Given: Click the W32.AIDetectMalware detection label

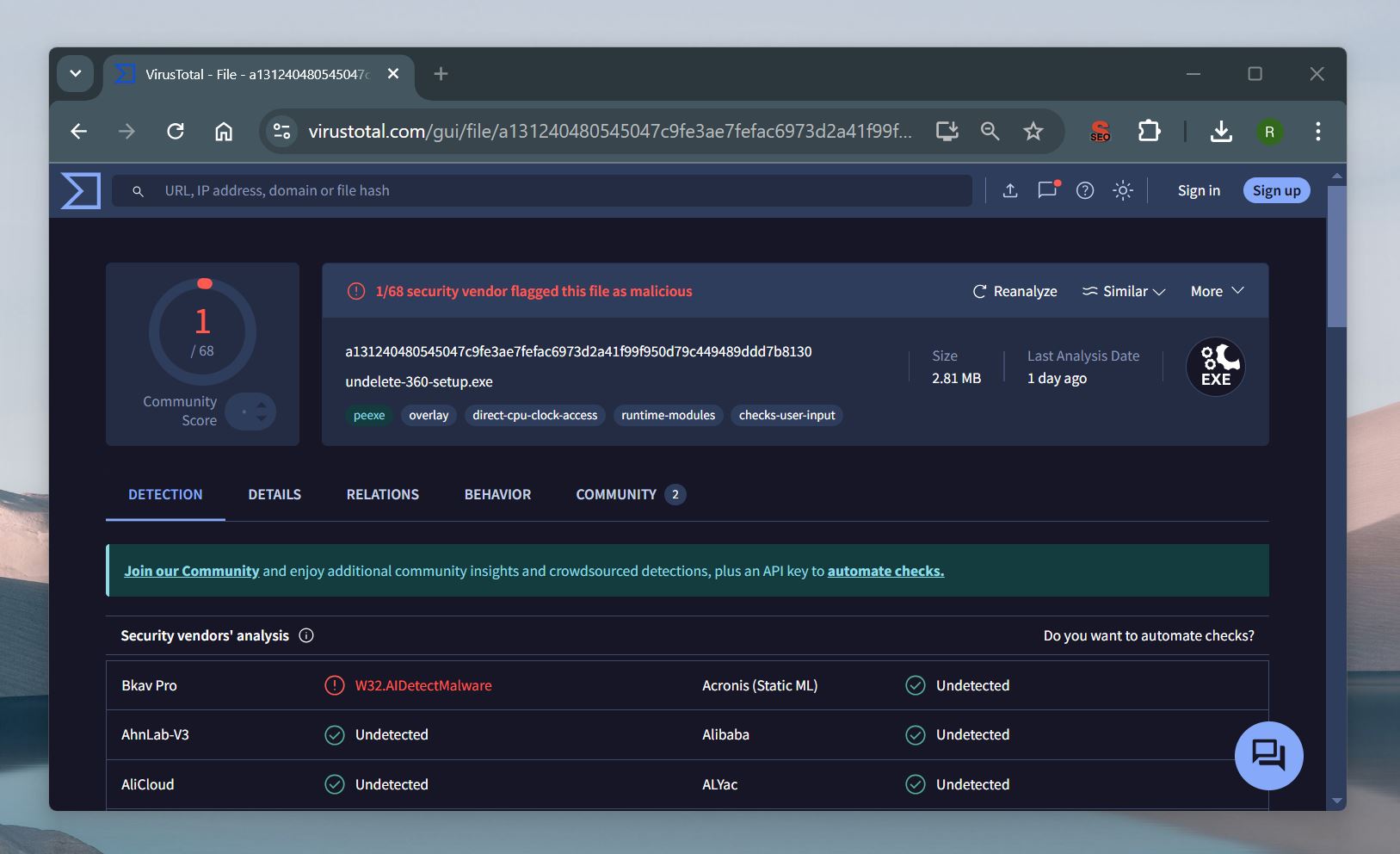Looking at the screenshot, I should tap(423, 685).
